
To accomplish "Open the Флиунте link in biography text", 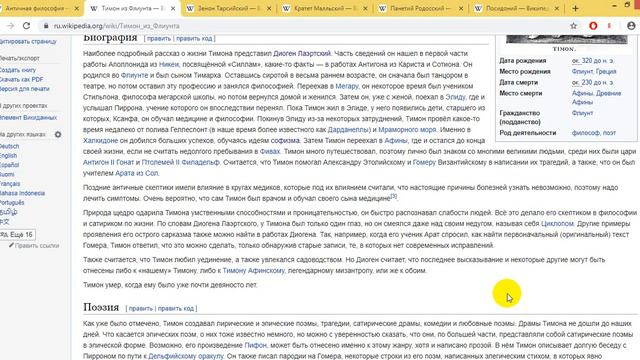I will point(135,75).
